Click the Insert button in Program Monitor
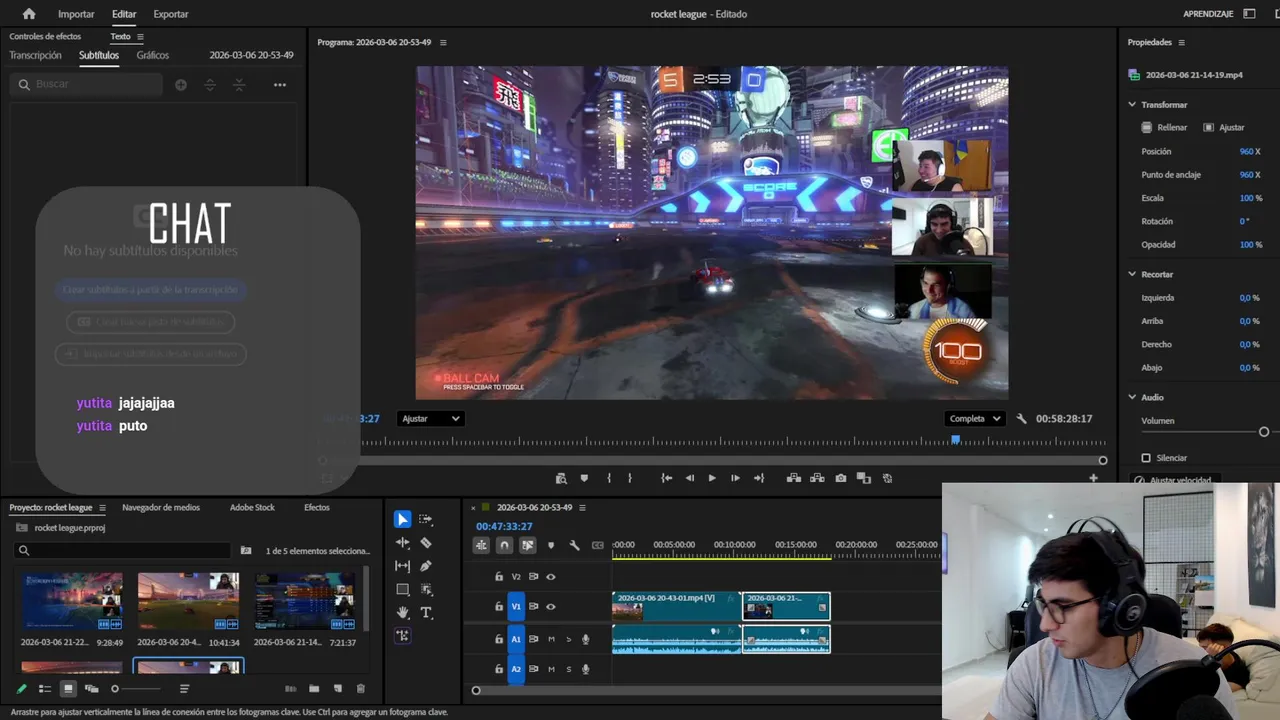The image size is (1280, 720). pyautogui.click(x=794, y=478)
